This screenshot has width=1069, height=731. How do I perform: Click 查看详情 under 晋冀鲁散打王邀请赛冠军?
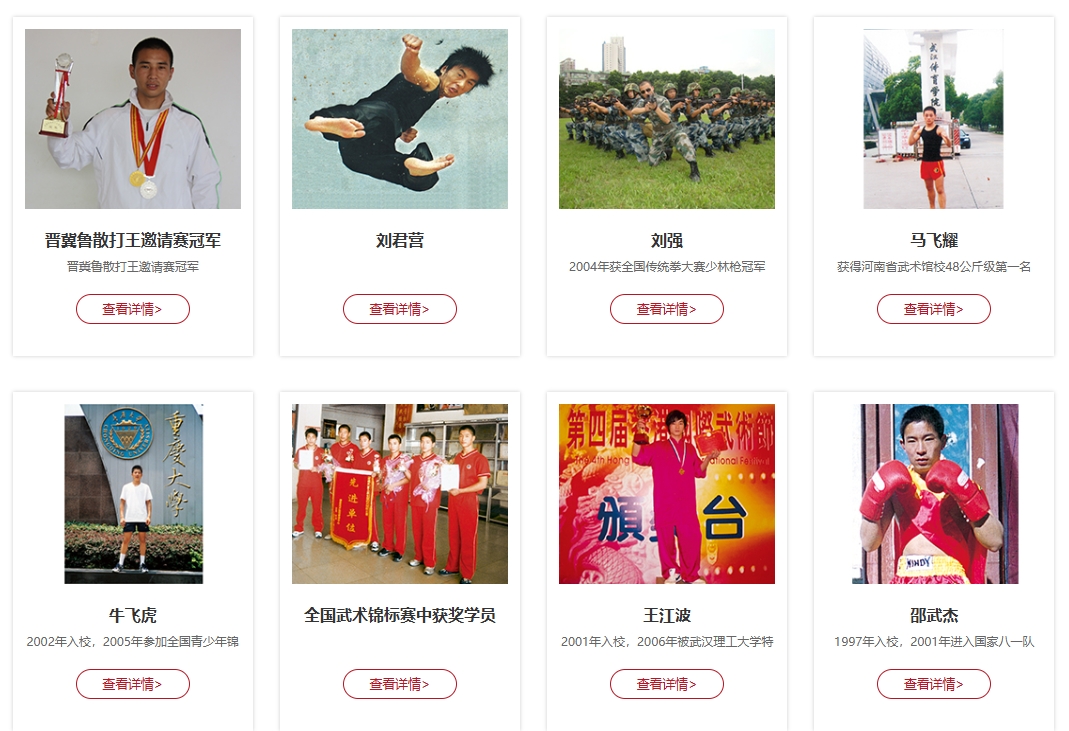point(133,309)
